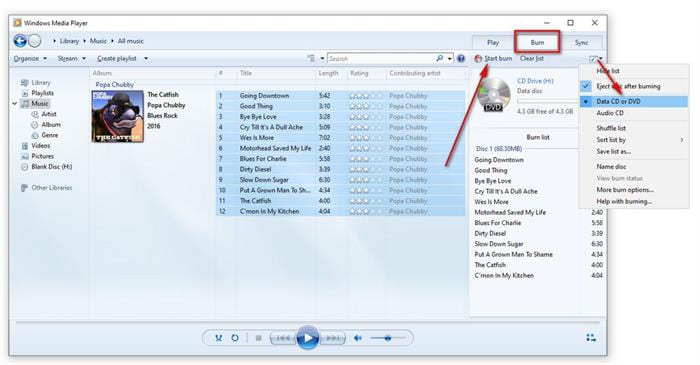Open the Stream dropdown menu

click(x=71, y=58)
